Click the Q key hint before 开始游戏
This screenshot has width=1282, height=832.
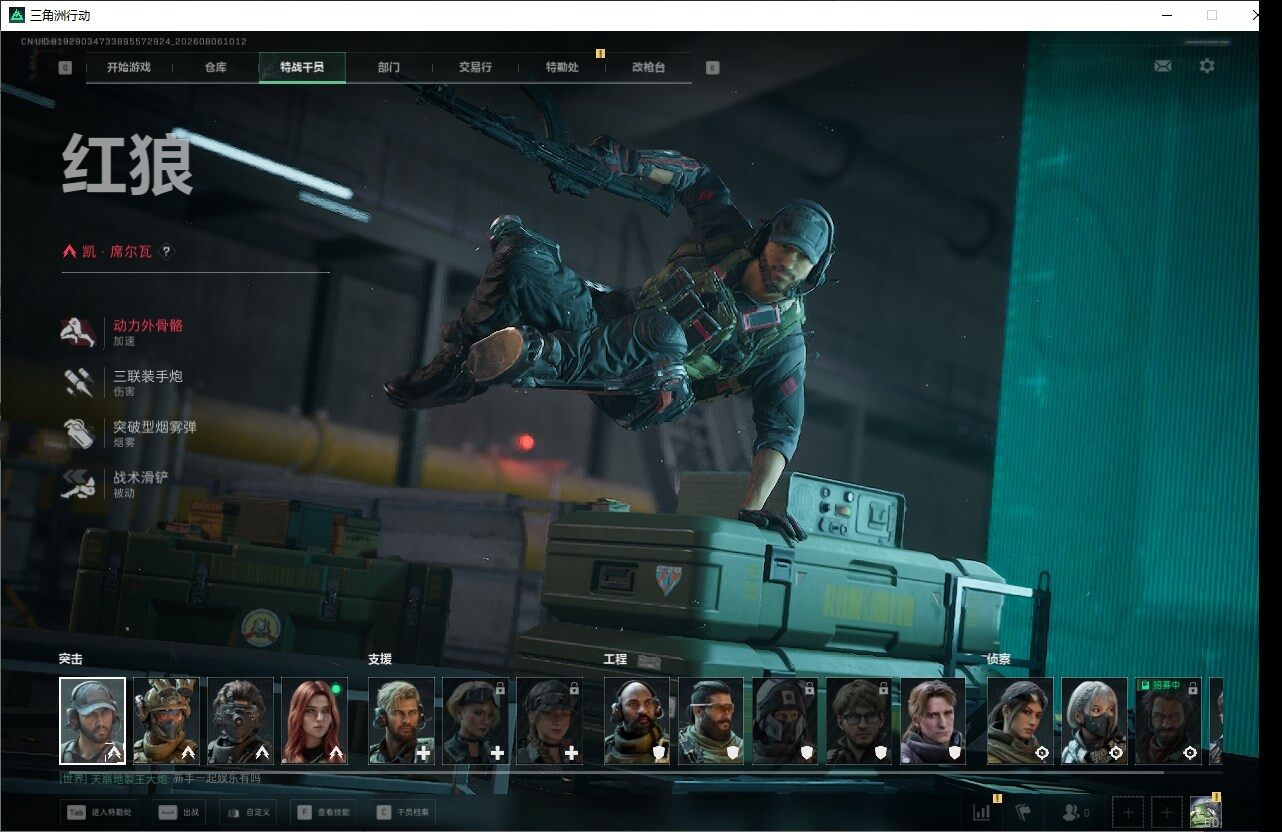65,68
